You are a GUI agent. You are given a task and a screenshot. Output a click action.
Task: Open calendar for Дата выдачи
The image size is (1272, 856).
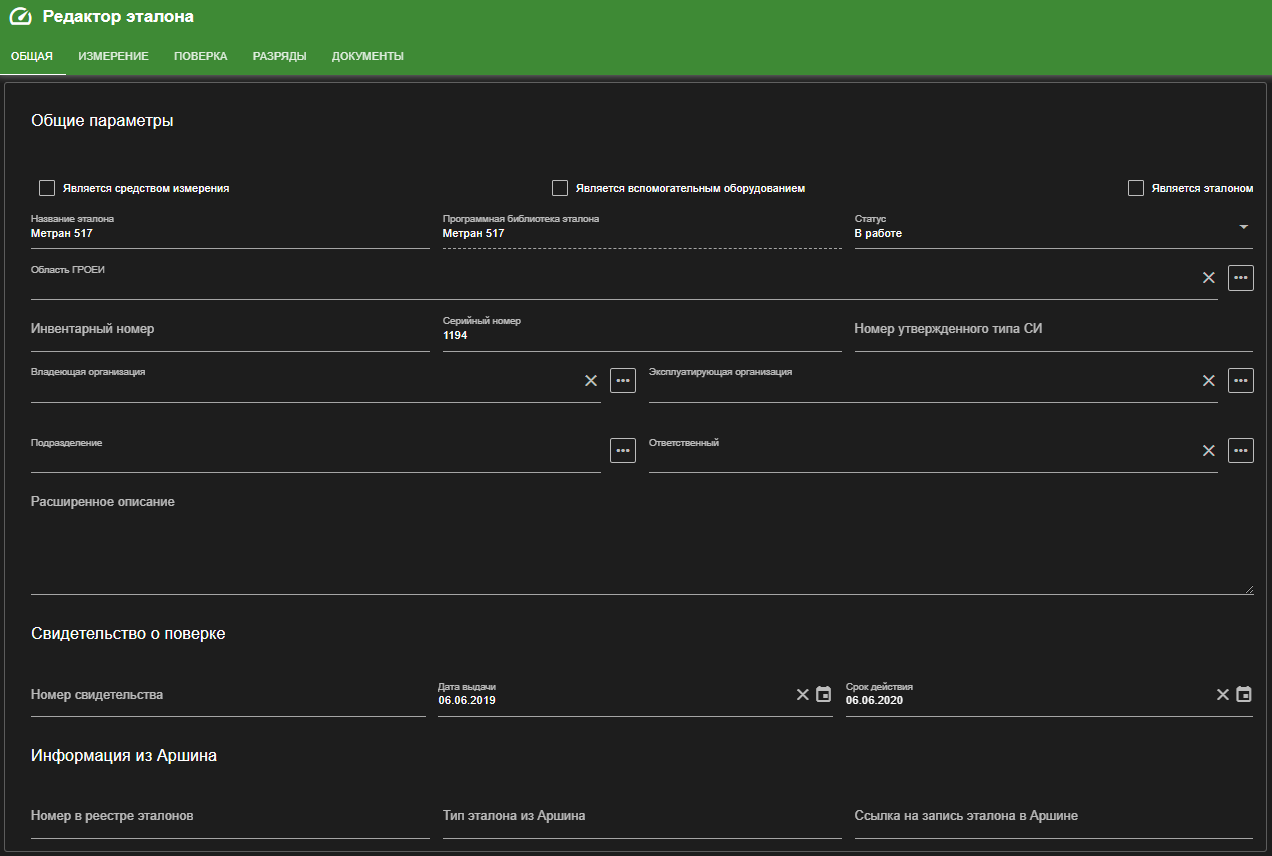(x=824, y=694)
